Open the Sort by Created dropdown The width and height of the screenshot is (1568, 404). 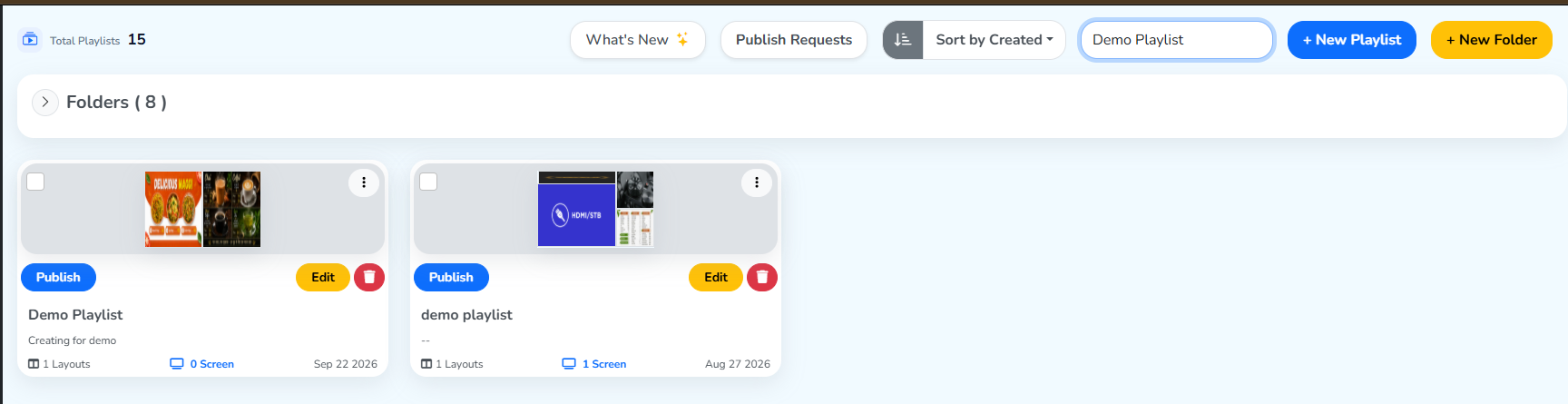995,40
